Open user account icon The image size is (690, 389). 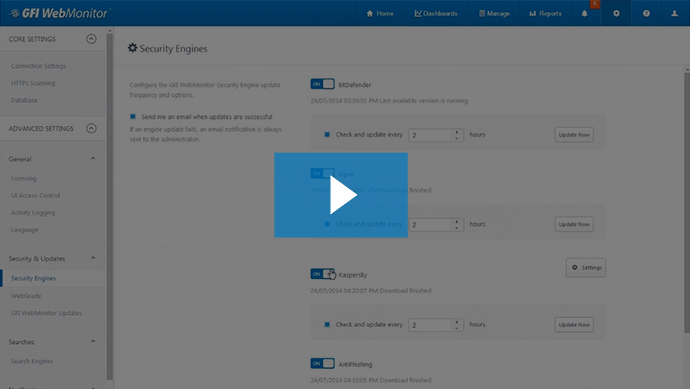click(674, 14)
